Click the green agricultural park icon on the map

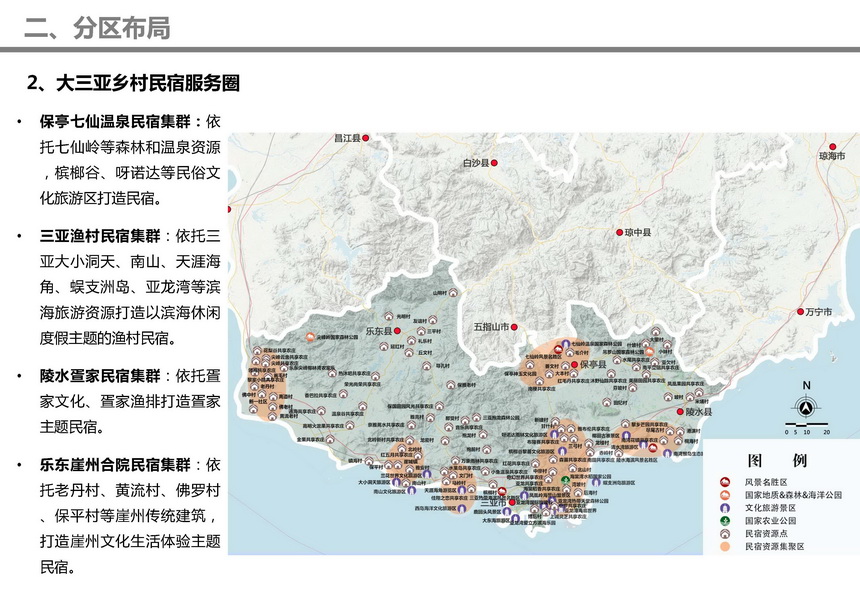(x=565, y=480)
